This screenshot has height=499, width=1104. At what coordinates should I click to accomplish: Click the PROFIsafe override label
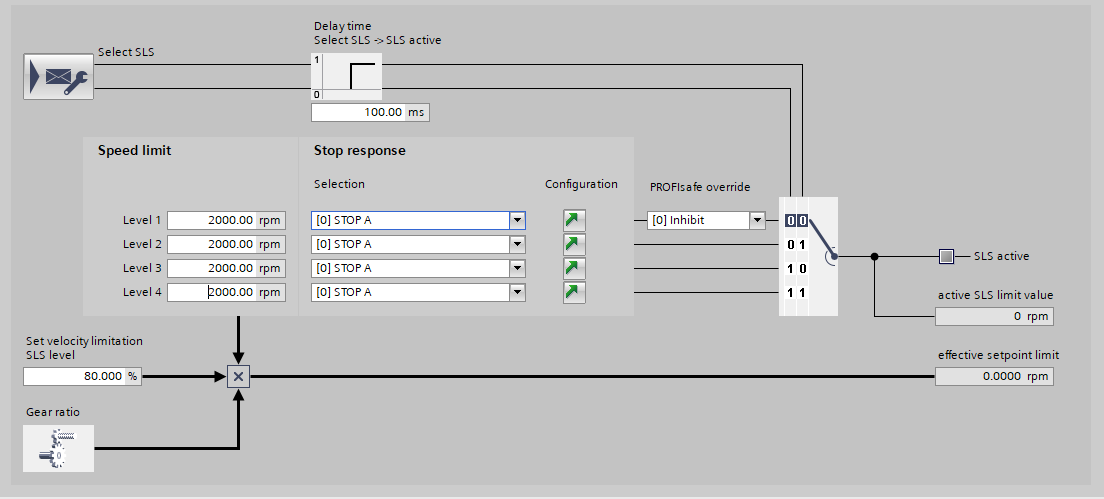coord(700,187)
